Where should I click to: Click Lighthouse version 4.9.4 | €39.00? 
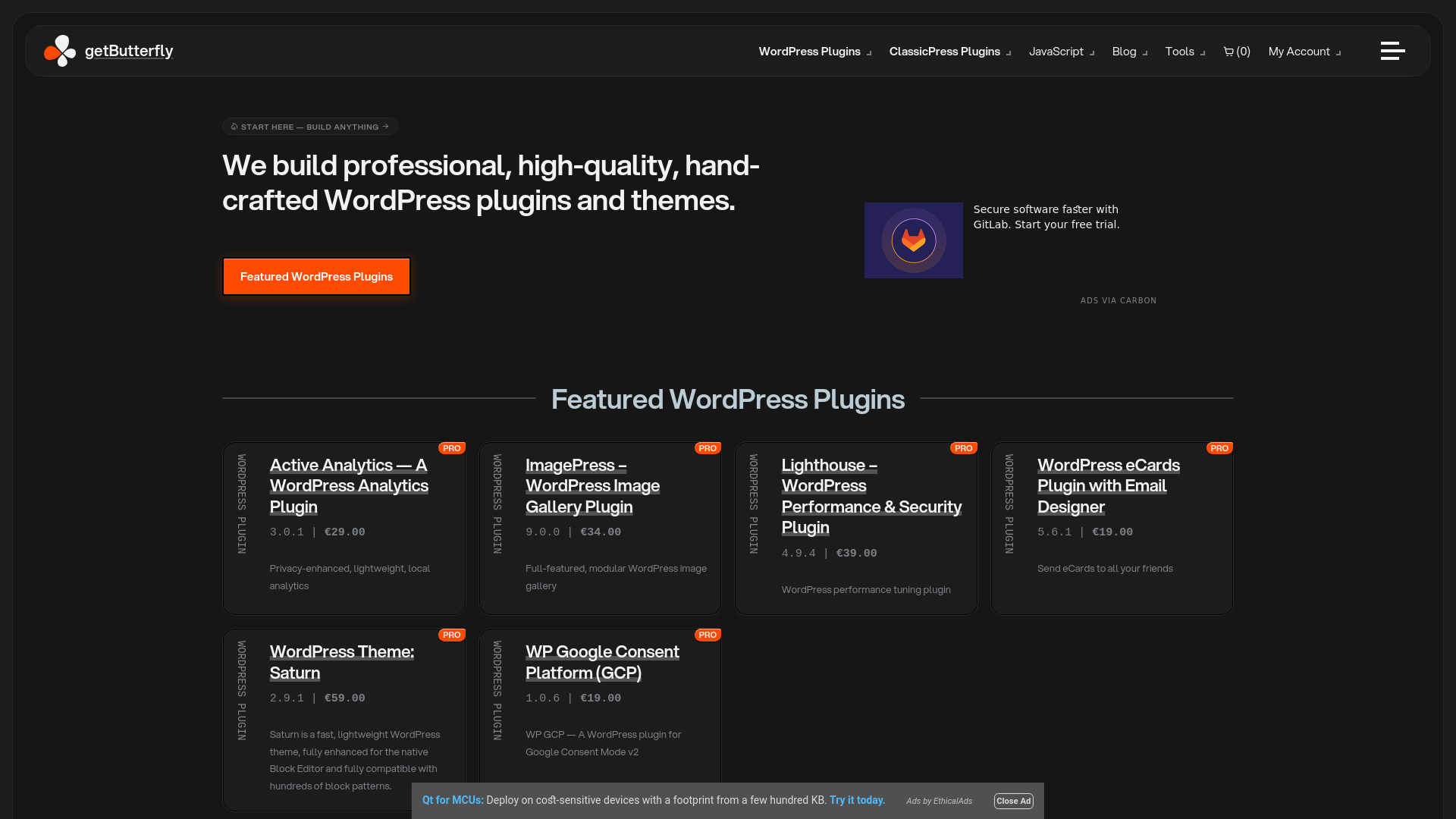(x=829, y=554)
